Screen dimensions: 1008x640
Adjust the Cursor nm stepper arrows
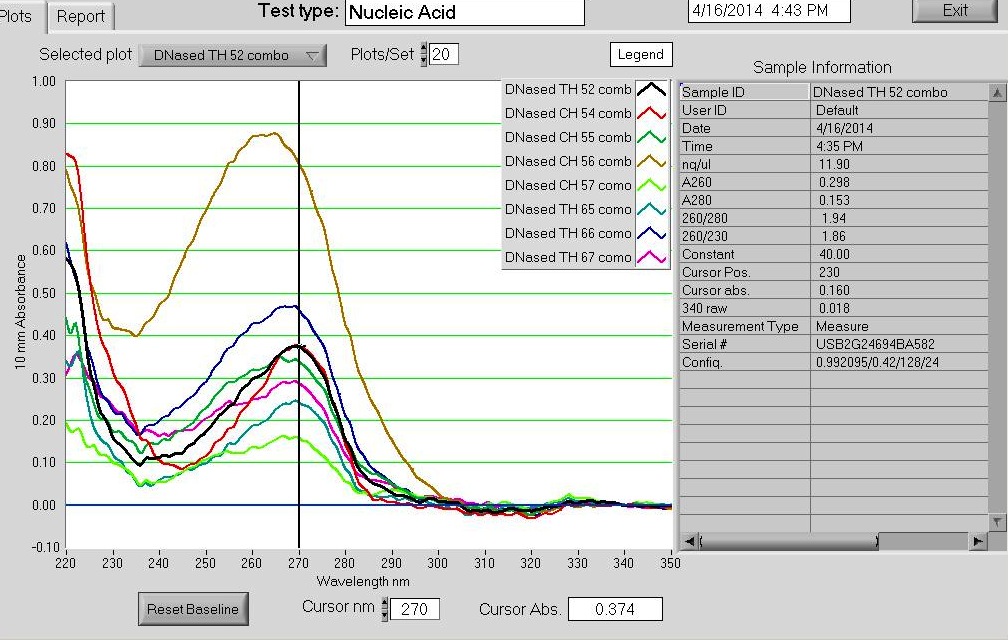coord(382,609)
